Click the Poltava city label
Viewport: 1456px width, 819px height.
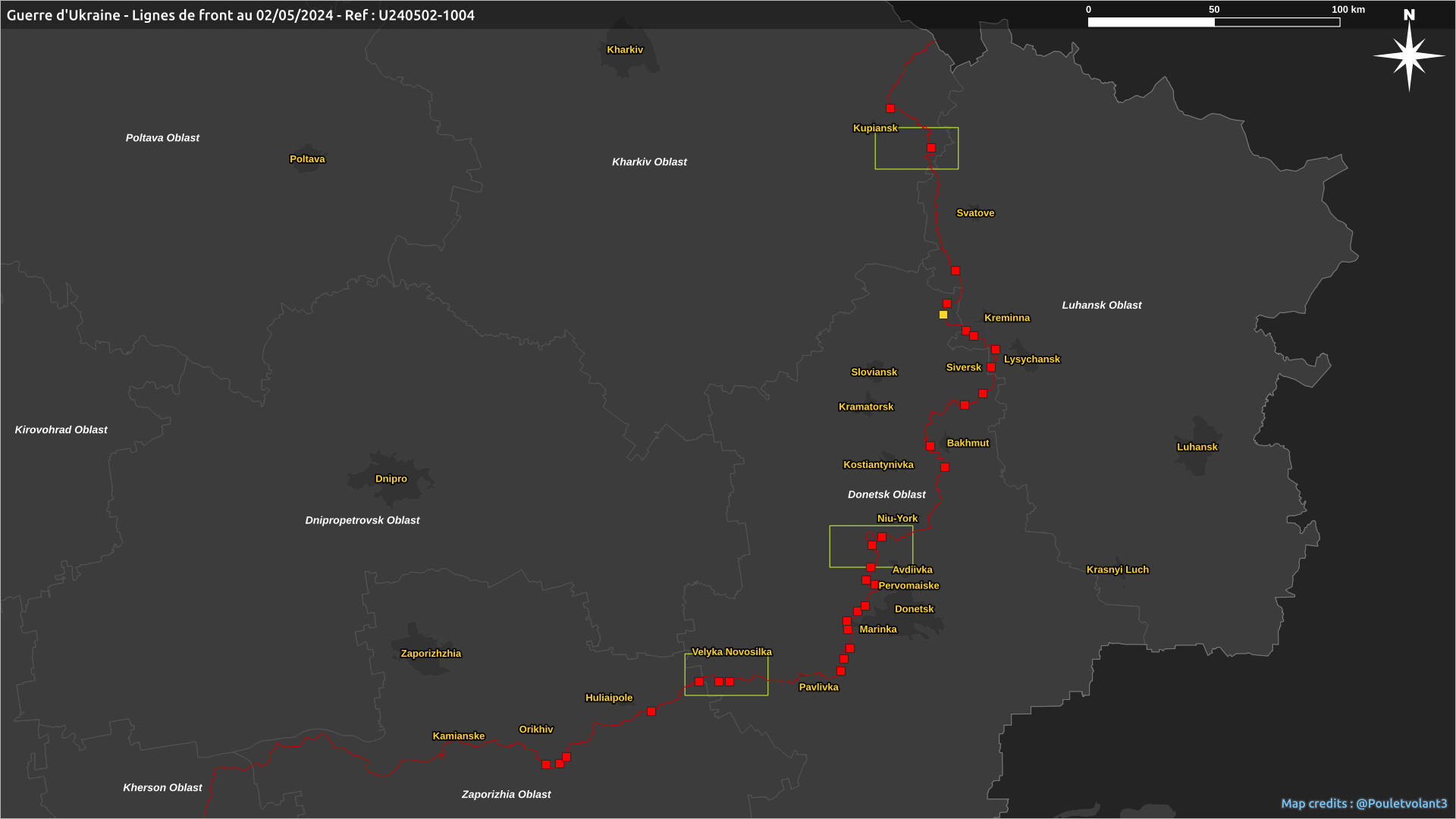[307, 159]
